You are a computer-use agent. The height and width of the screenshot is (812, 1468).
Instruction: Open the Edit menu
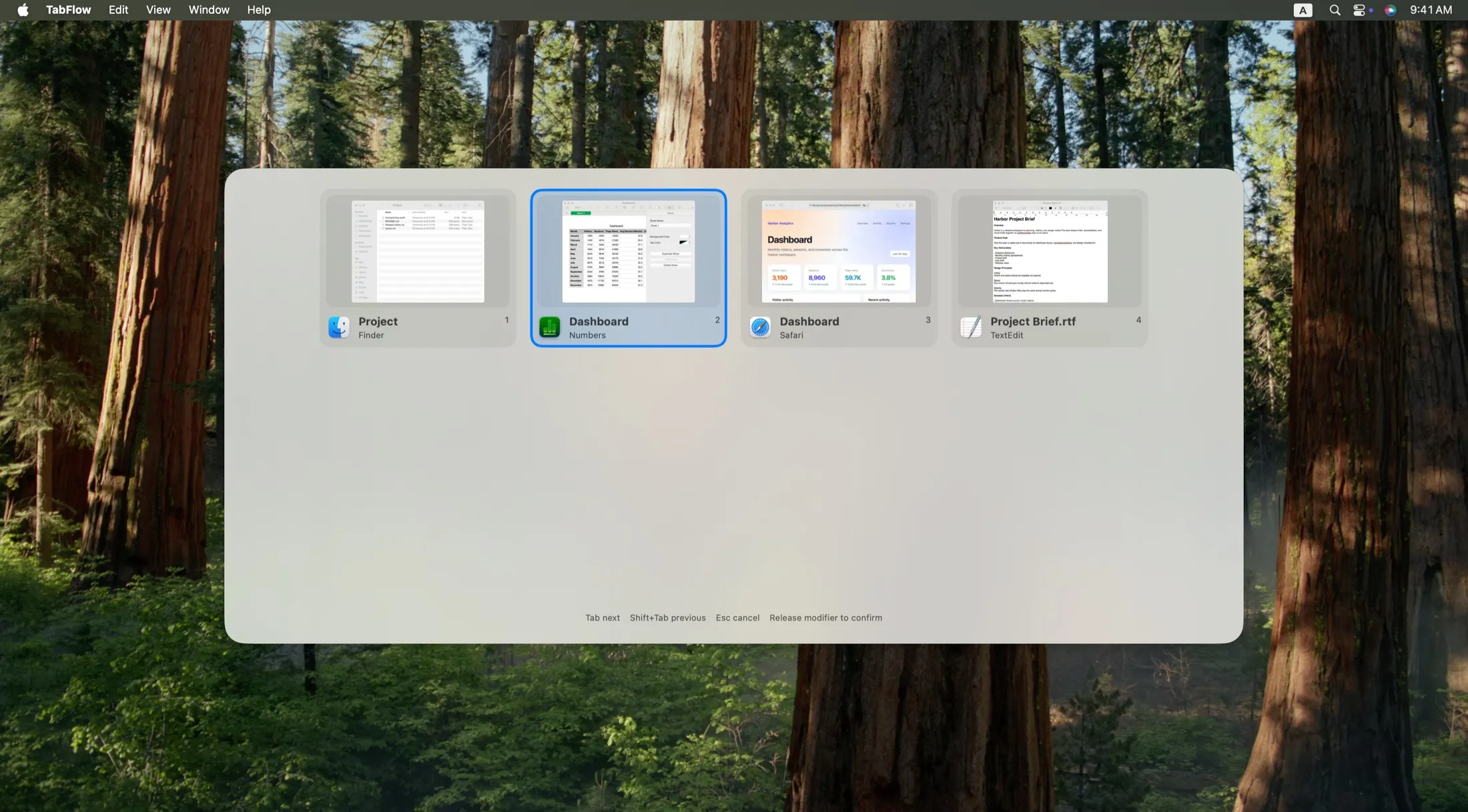click(118, 10)
